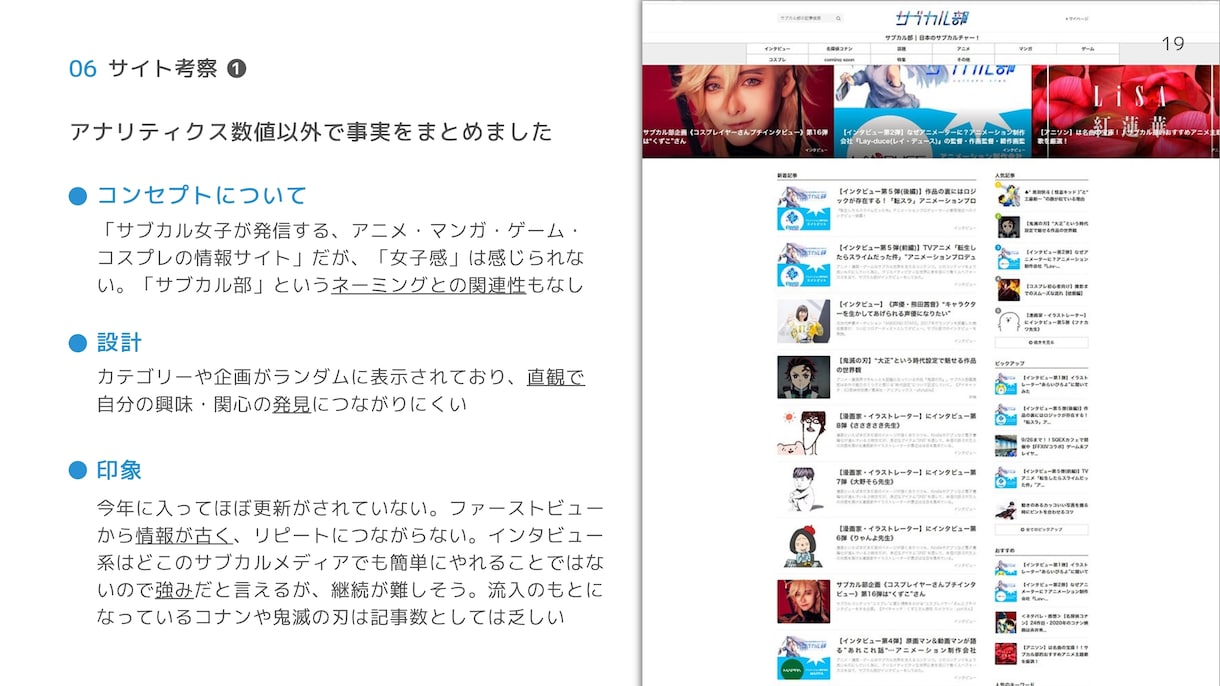Select underlined text ネーミングとの関連性

pos(429,285)
